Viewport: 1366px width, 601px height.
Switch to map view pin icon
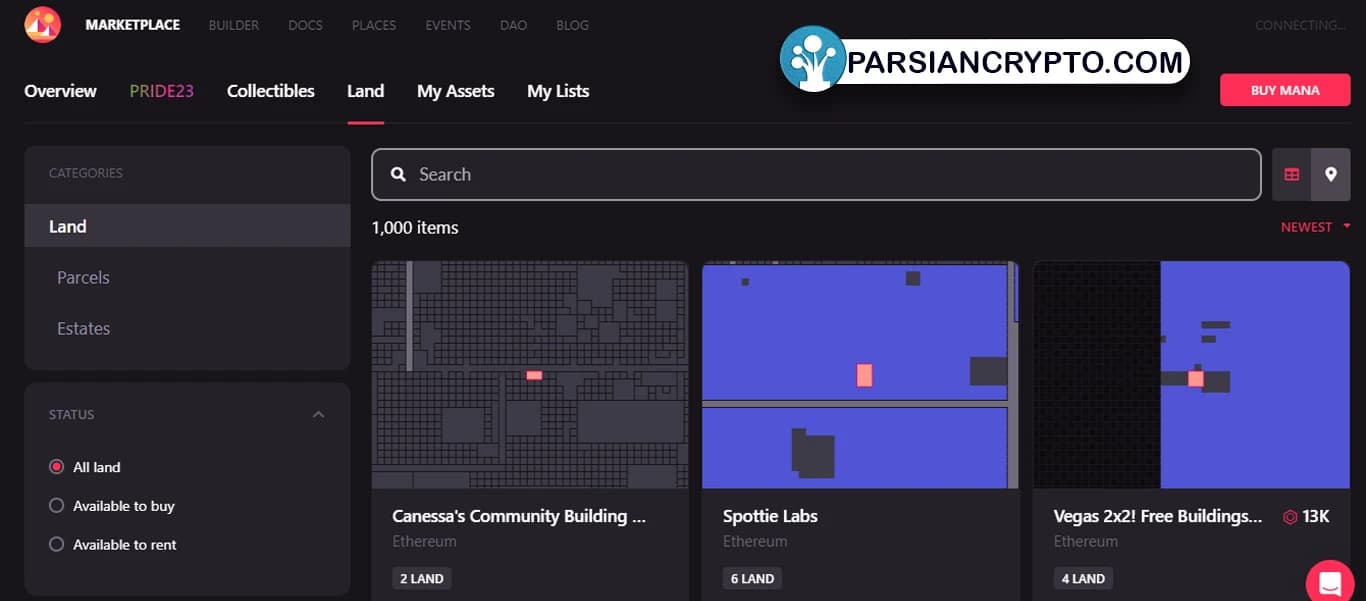1331,174
